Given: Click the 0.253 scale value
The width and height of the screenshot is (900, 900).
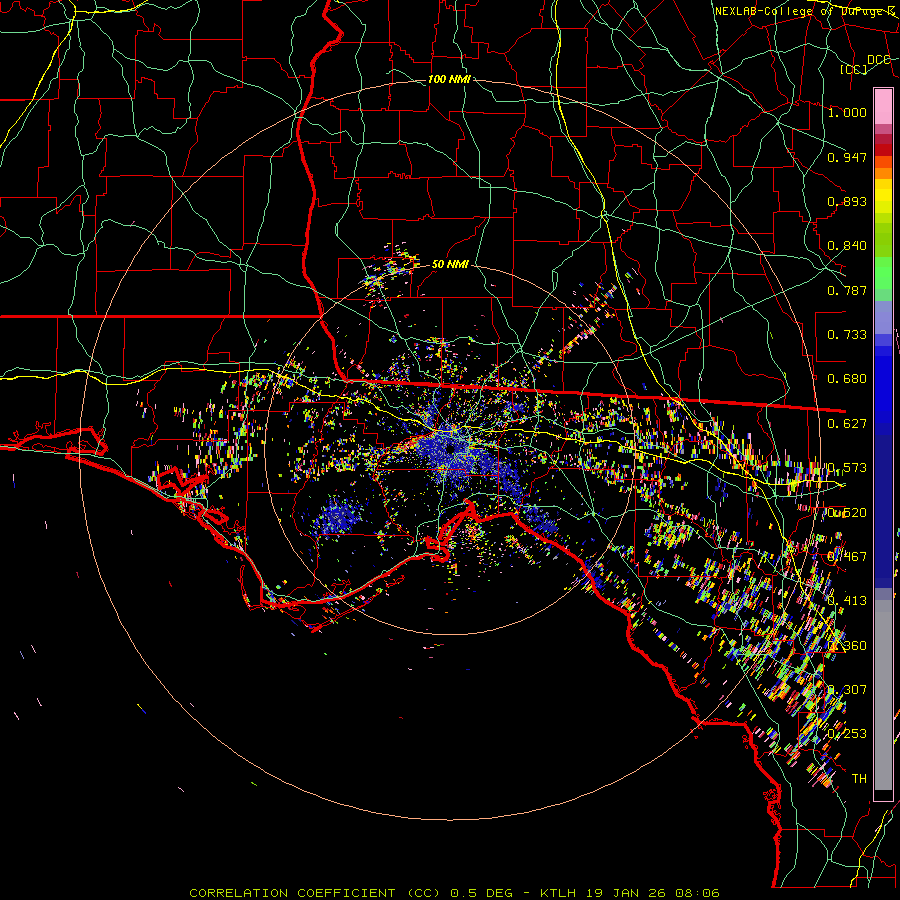Looking at the screenshot, I should click(x=847, y=734).
